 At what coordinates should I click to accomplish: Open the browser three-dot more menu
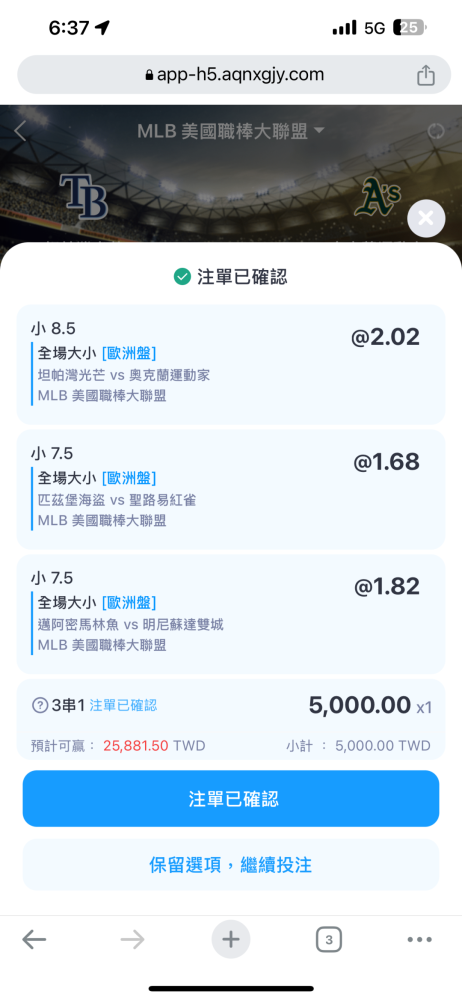click(x=419, y=939)
